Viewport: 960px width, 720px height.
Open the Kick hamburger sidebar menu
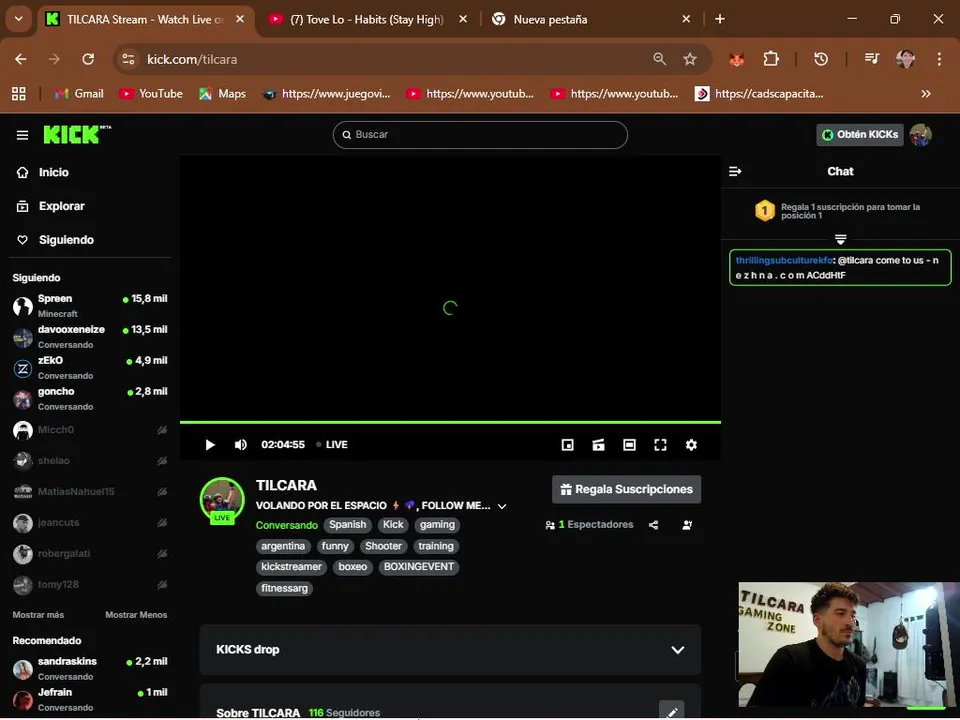(x=22, y=135)
